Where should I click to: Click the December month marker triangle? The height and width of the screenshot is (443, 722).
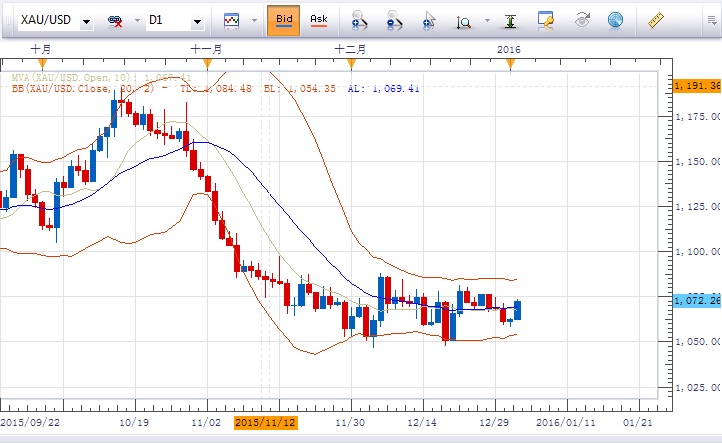pyautogui.click(x=351, y=64)
